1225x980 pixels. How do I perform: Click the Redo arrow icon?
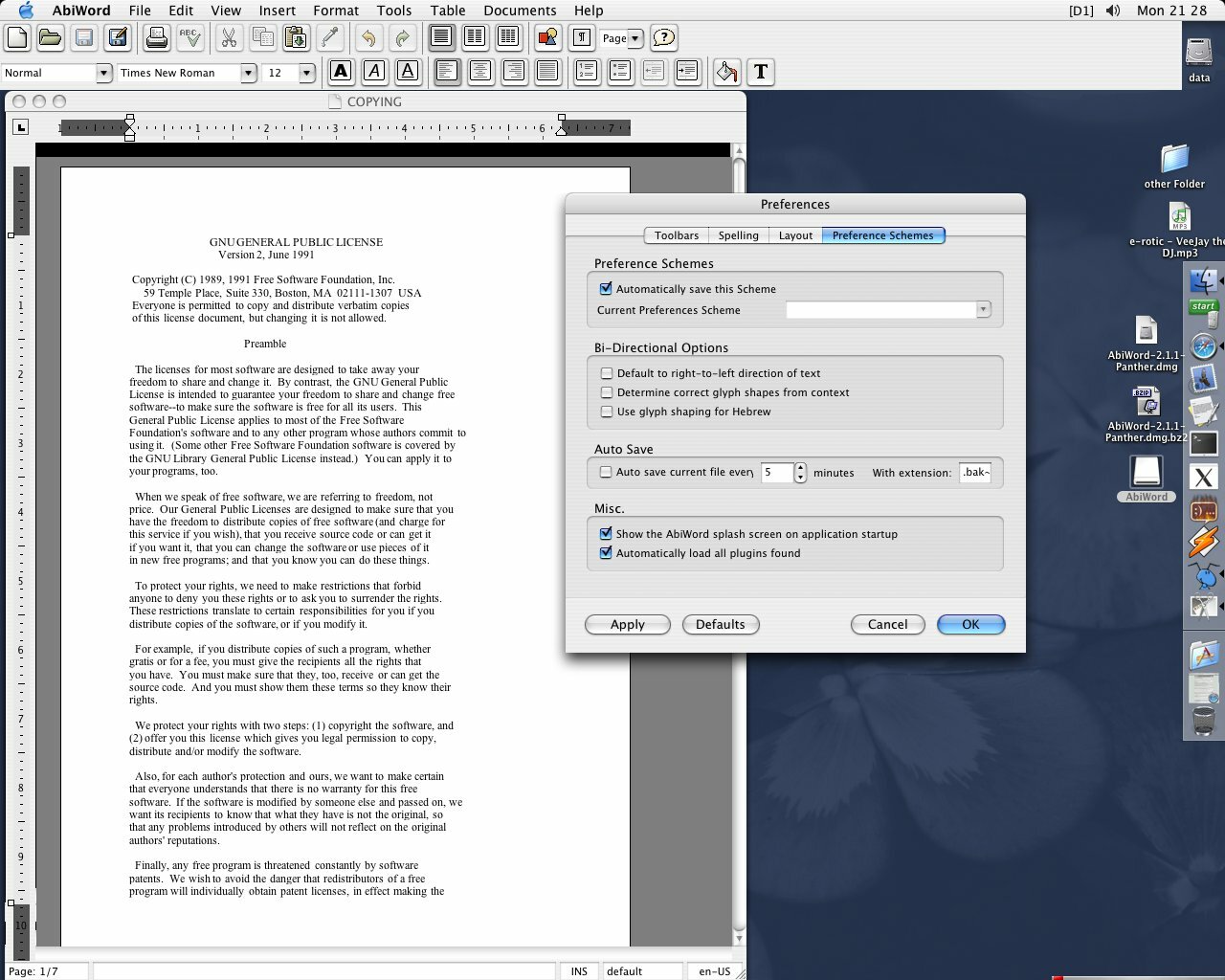point(402,38)
